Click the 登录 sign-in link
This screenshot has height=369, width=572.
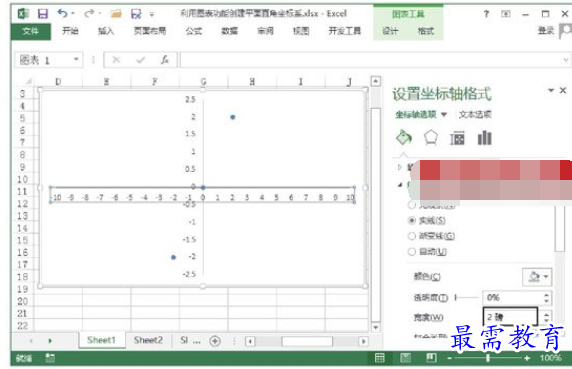(x=546, y=31)
